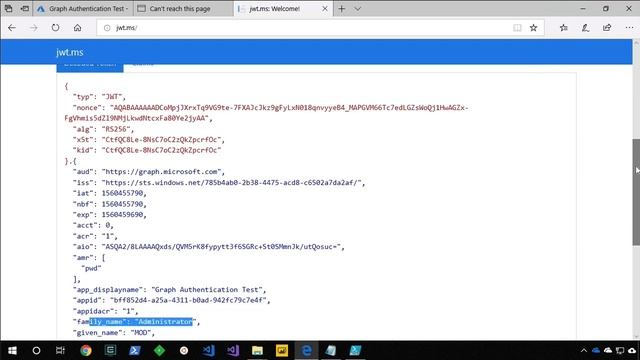Open the tabs you've set aside
Image resolution: width=640 pixels, height=360 pixels.
9,9
